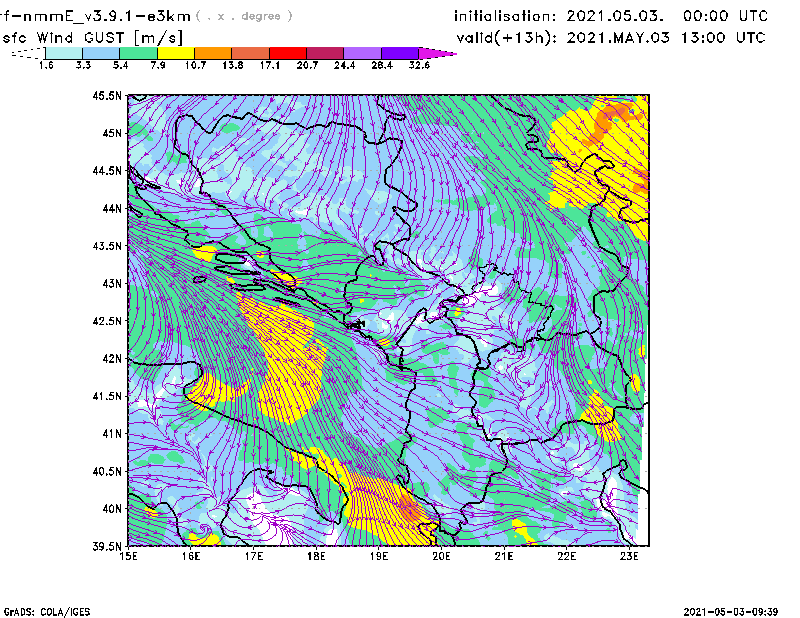Choose the crimson legend swatch above 20.7
Viewport: 800px width, 618px height.
click(x=325, y=53)
